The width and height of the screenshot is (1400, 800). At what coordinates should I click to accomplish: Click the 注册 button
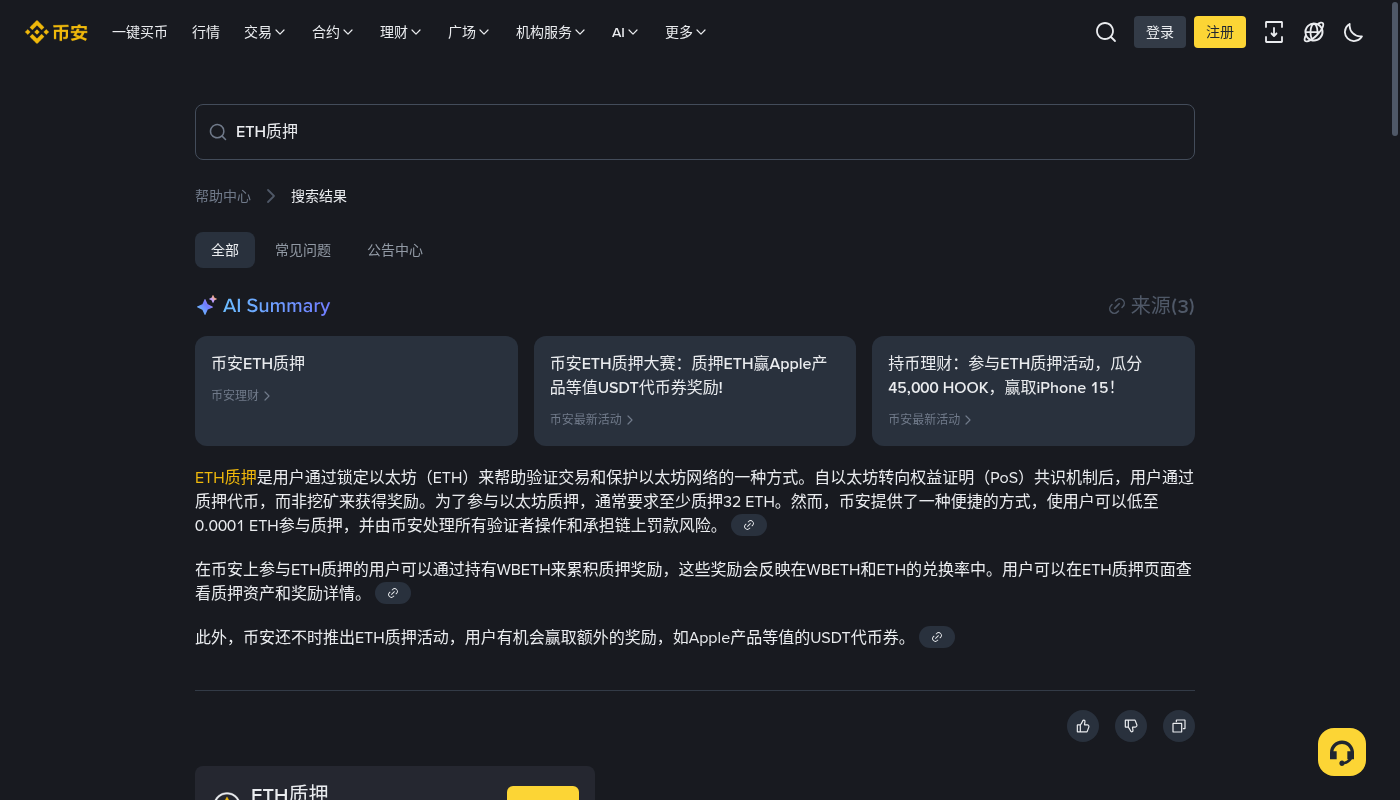[x=1220, y=32]
